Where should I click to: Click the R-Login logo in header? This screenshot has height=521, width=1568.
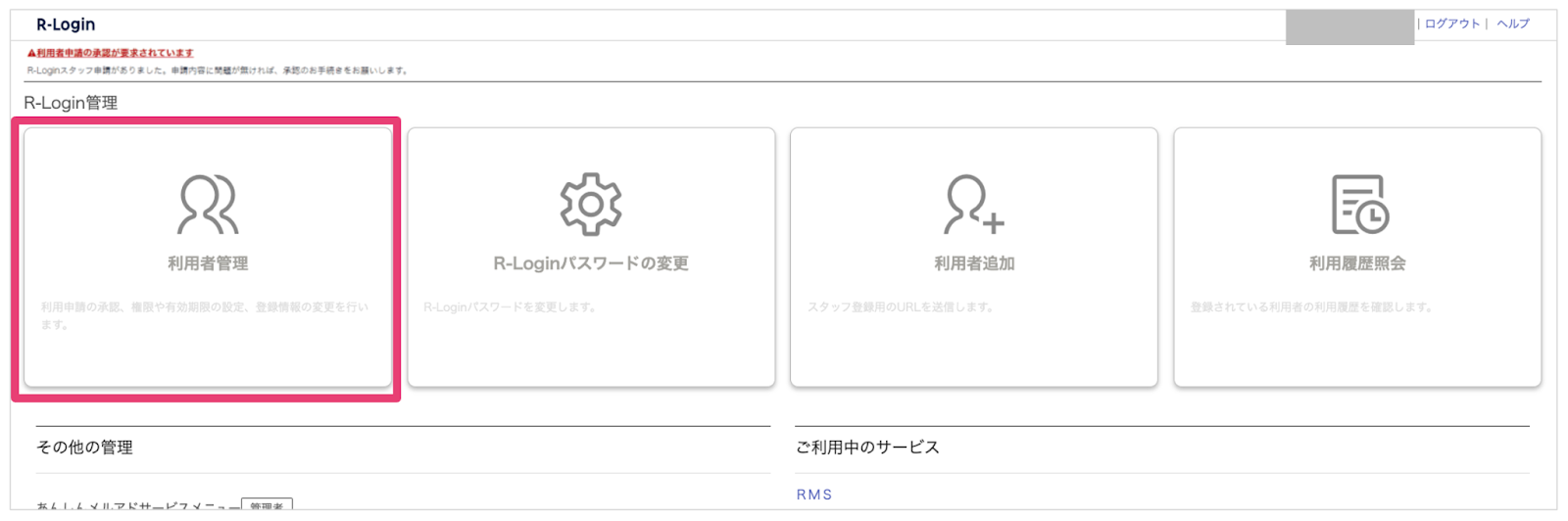pos(66,24)
